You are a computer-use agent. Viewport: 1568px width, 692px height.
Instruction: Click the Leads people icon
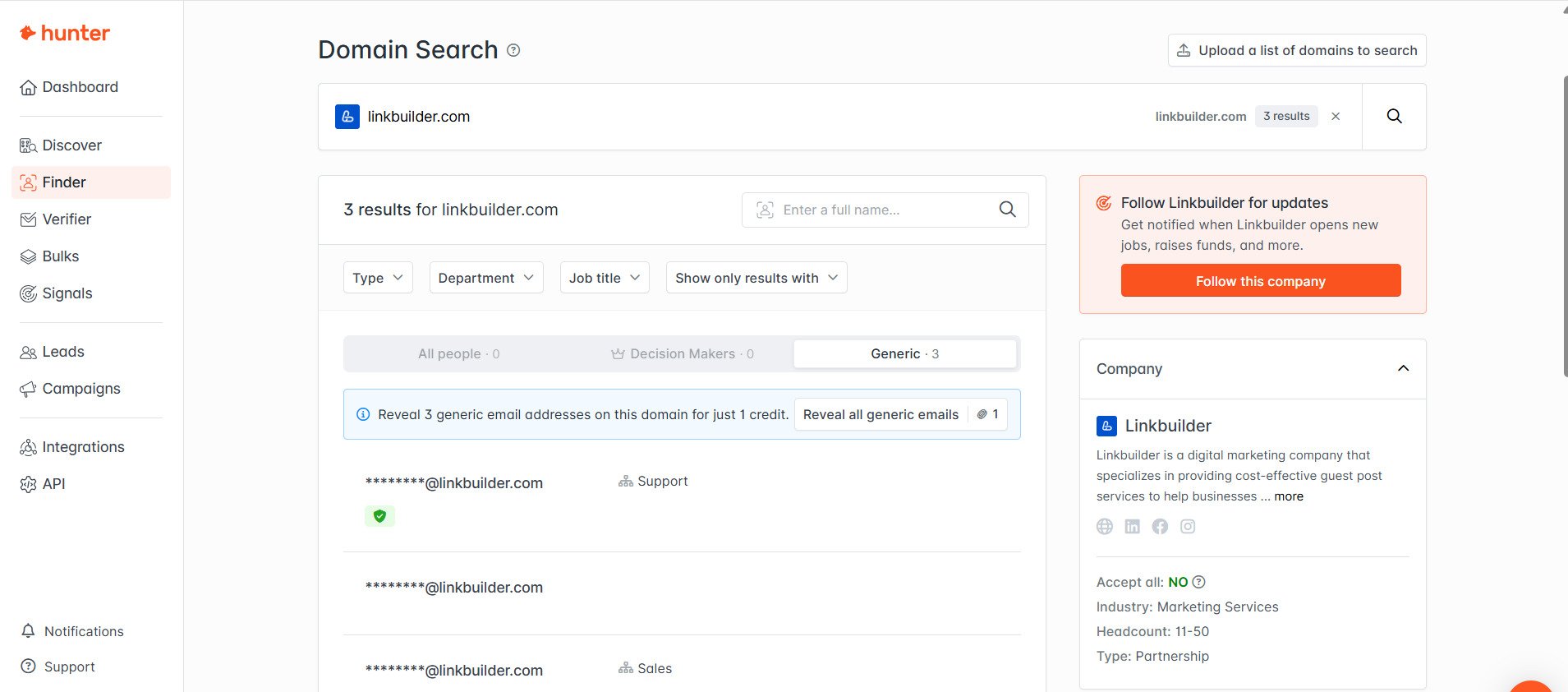click(28, 352)
